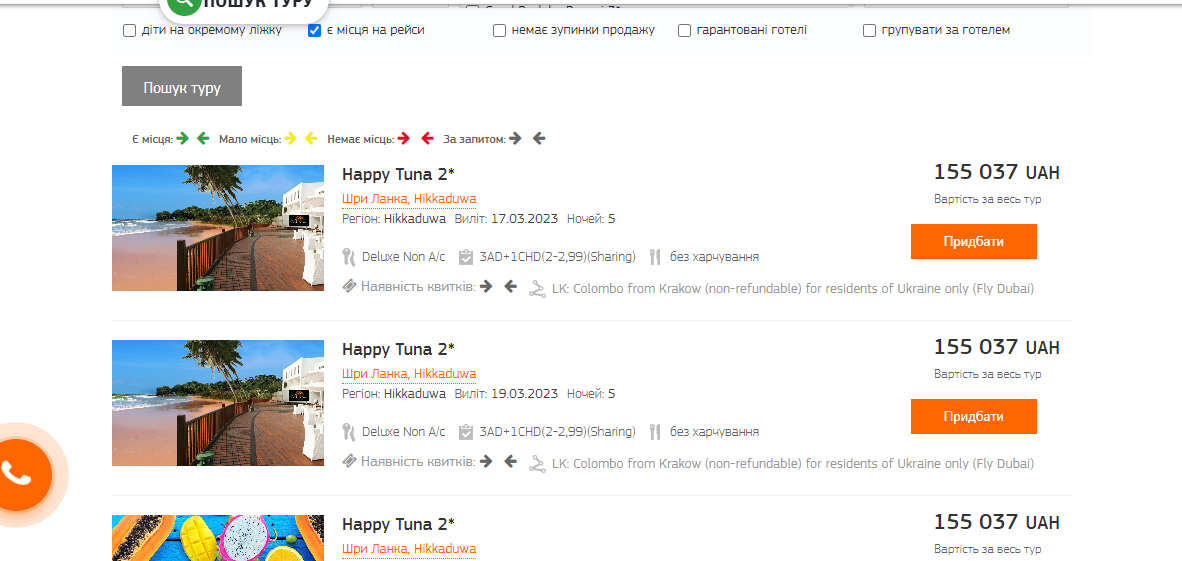Click beach photo of the 19.03.2023 tour
Image resolution: width=1182 pixels, height=561 pixels.
tap(218, 403)
